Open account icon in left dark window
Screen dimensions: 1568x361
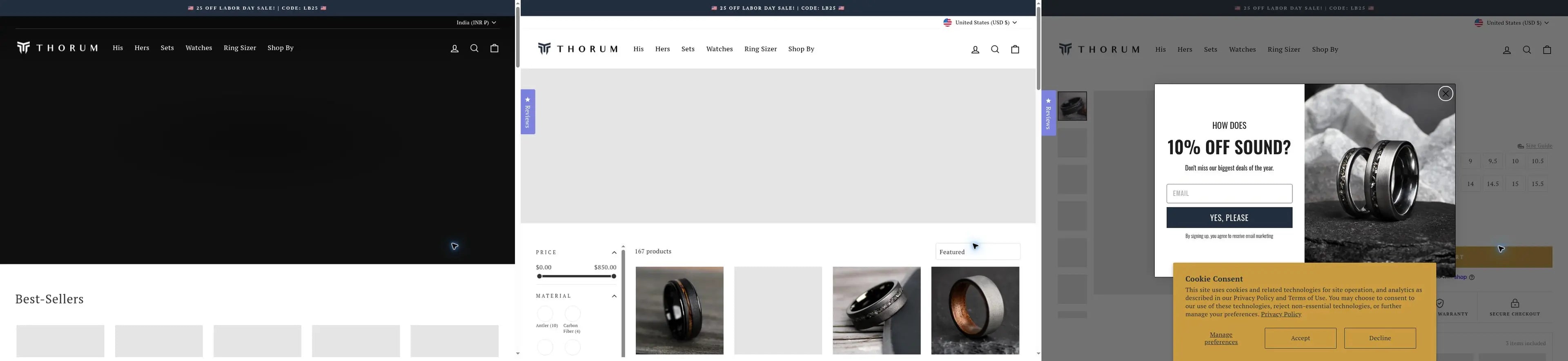[x=454, y=49]
